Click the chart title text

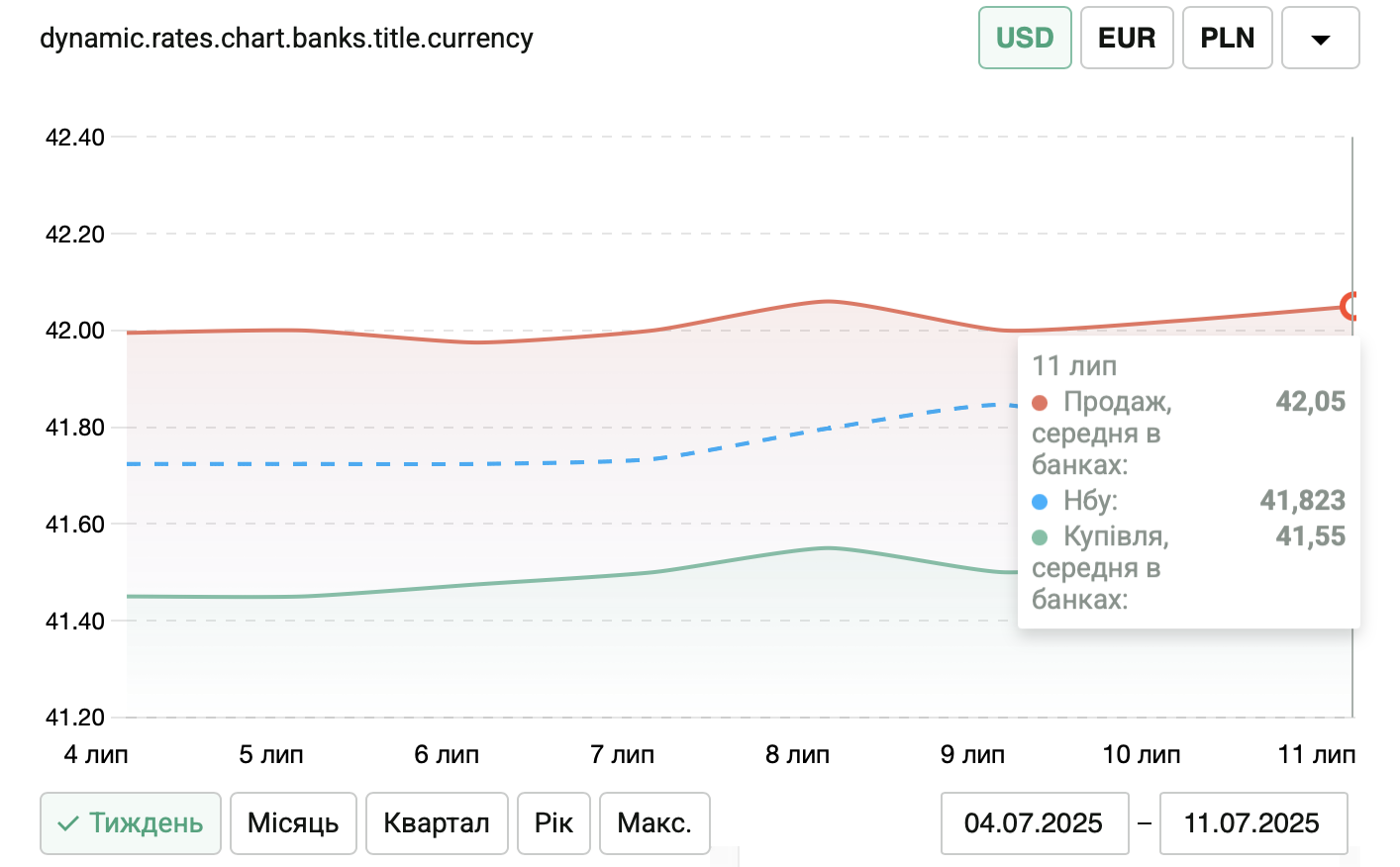pyautogui.click(x=286, y=39)
